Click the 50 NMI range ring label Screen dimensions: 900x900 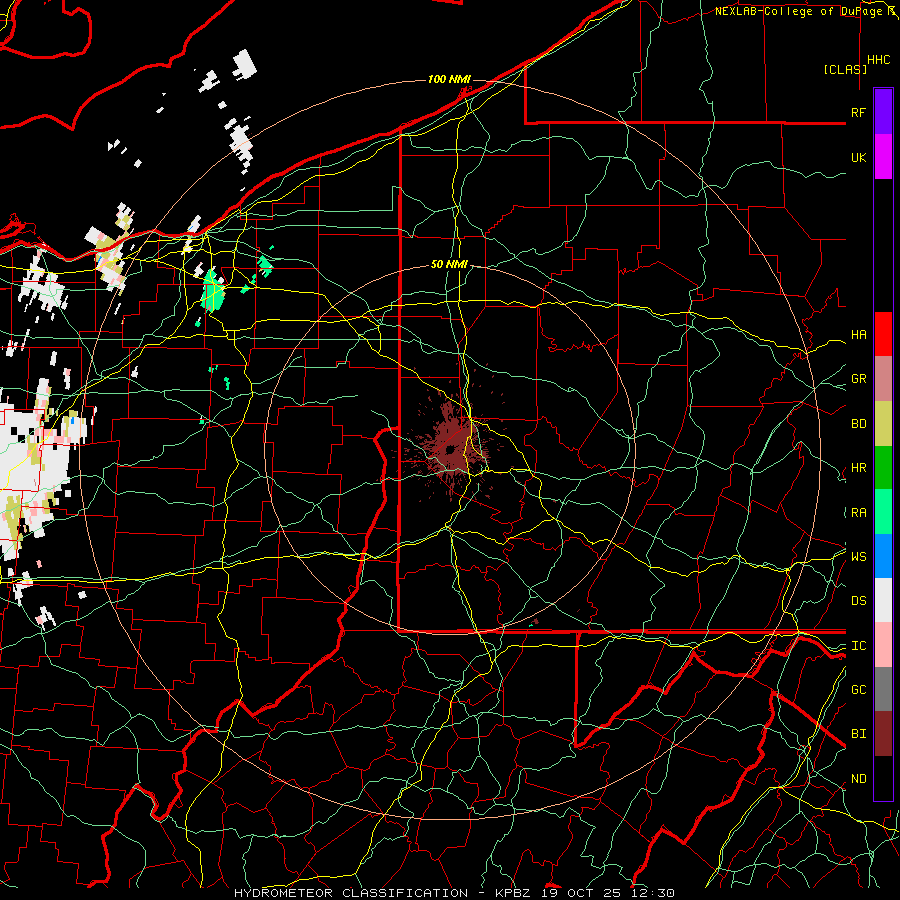pos(449,264)
